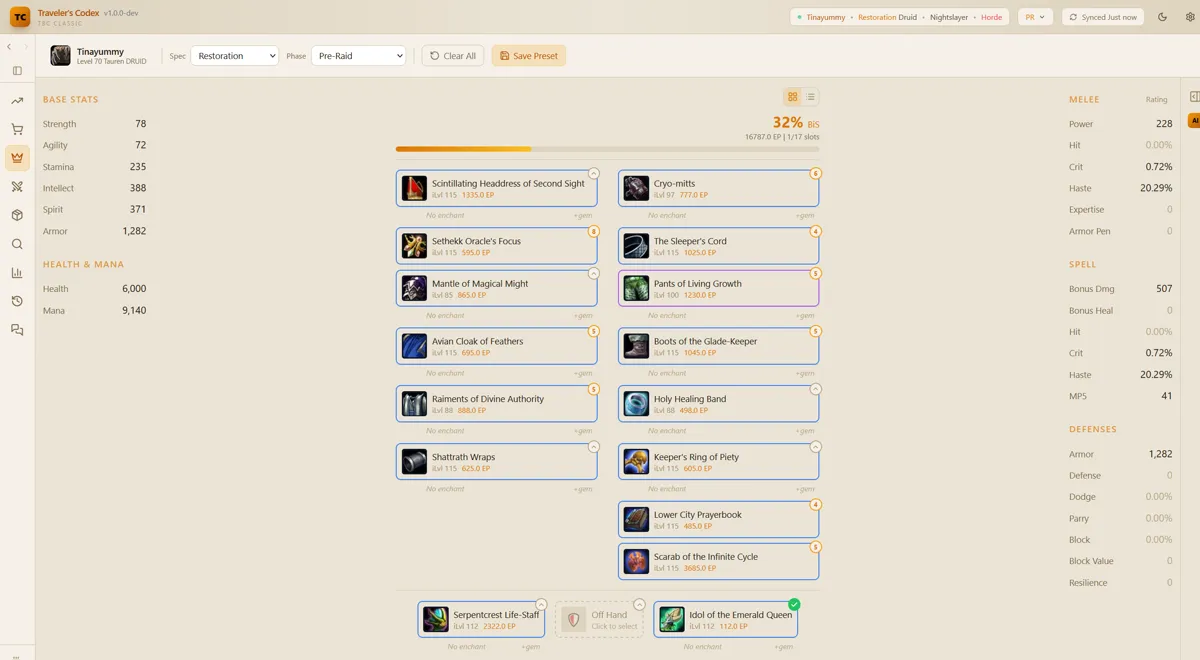
Task: Select the shopping cart icon in the sidebar
Action: pos(16,128)
